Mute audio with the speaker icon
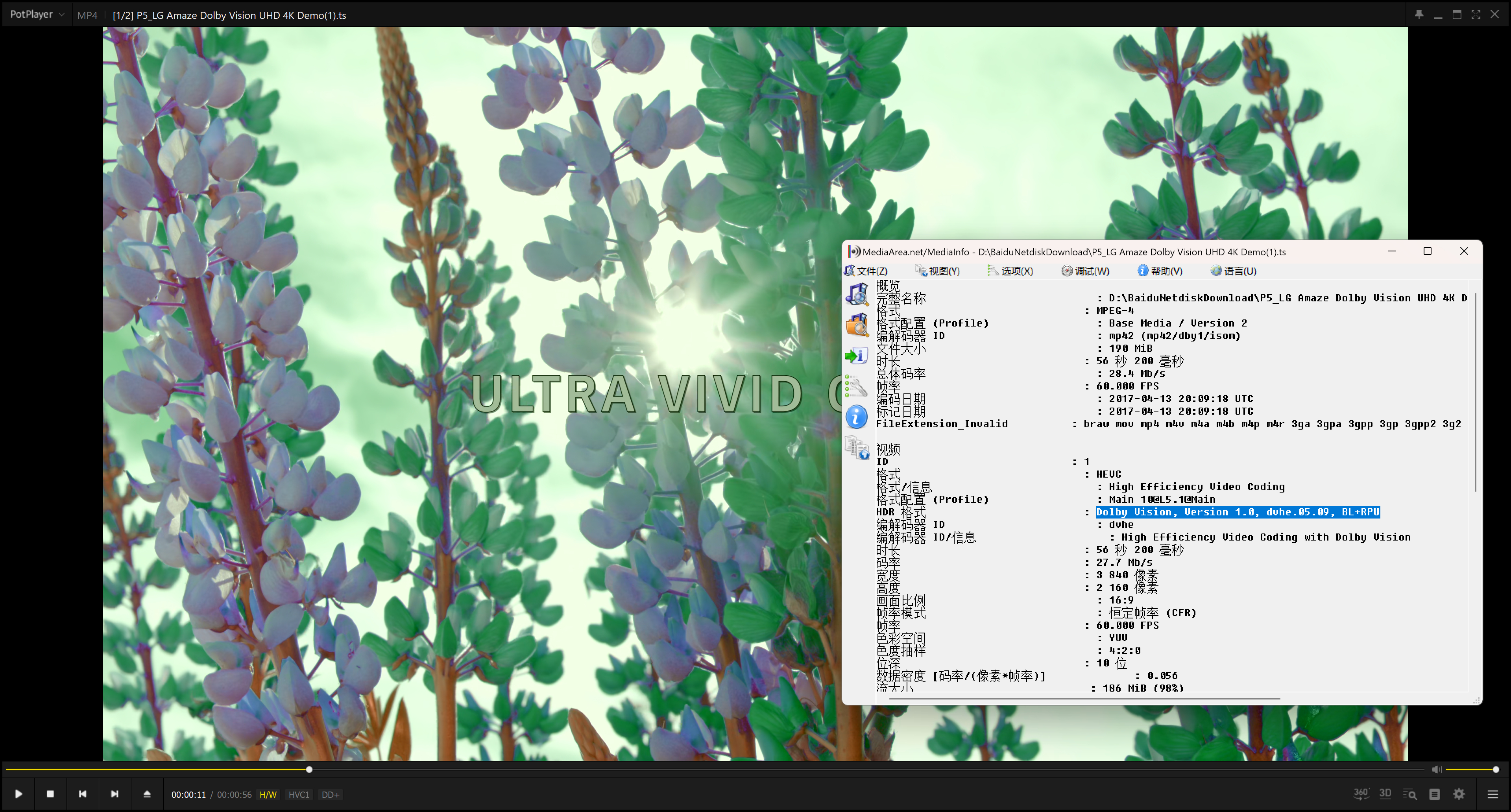The image size is (1511, 812). pos(1436,769)
